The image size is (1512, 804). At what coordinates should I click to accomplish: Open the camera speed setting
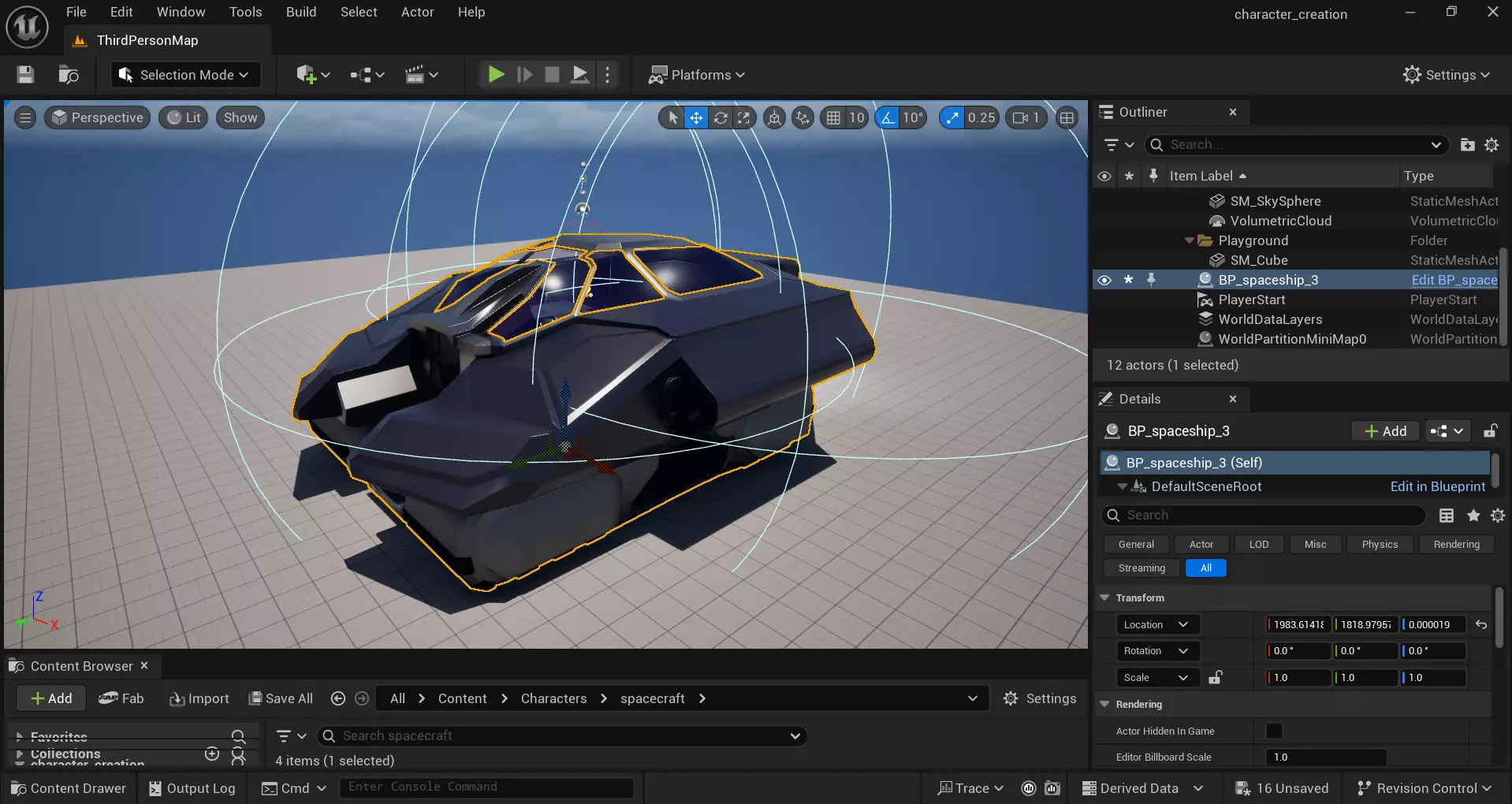[1026, 117]
